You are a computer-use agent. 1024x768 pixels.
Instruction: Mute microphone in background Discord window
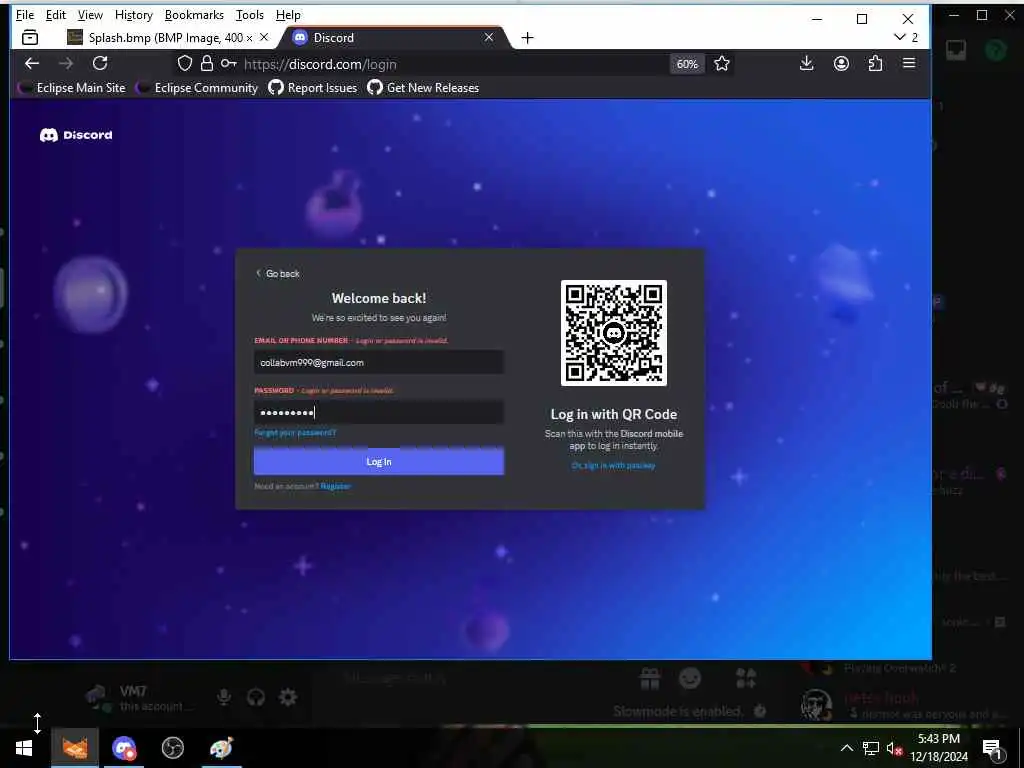pos(223,697)
